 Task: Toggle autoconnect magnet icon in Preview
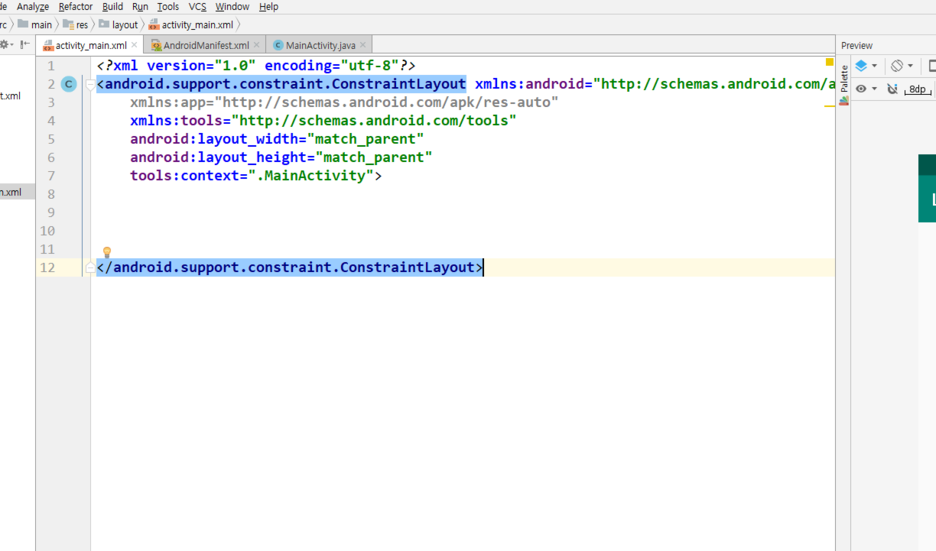892,89
